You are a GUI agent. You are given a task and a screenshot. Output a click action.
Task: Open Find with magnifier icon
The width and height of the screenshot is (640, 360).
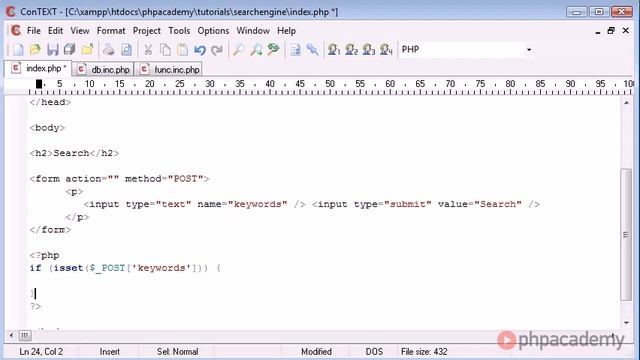[238, 50]
